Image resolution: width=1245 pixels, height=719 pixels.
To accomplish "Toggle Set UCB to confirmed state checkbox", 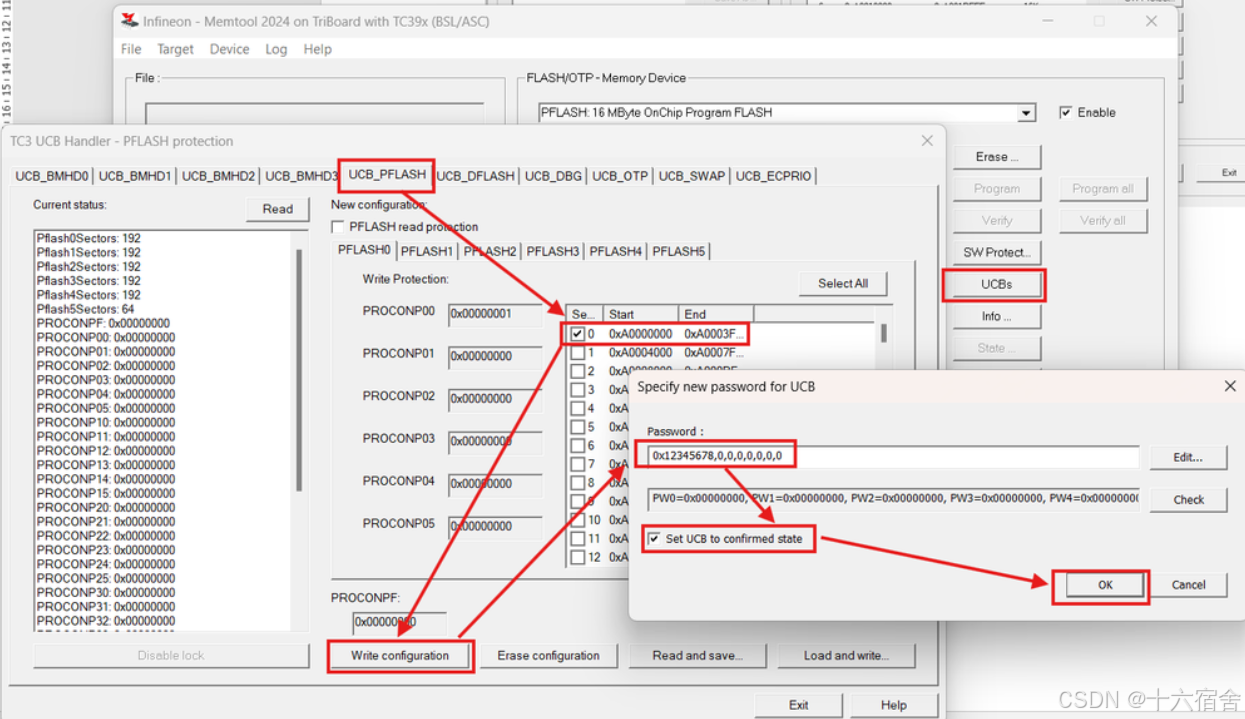I will [x=654, y=539].
